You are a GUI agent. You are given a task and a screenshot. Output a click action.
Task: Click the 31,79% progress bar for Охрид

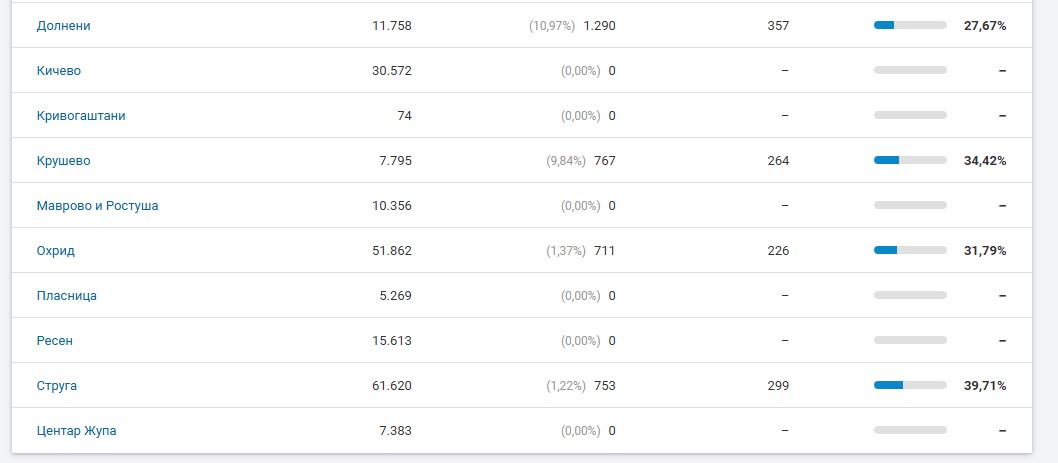point(910,250)
